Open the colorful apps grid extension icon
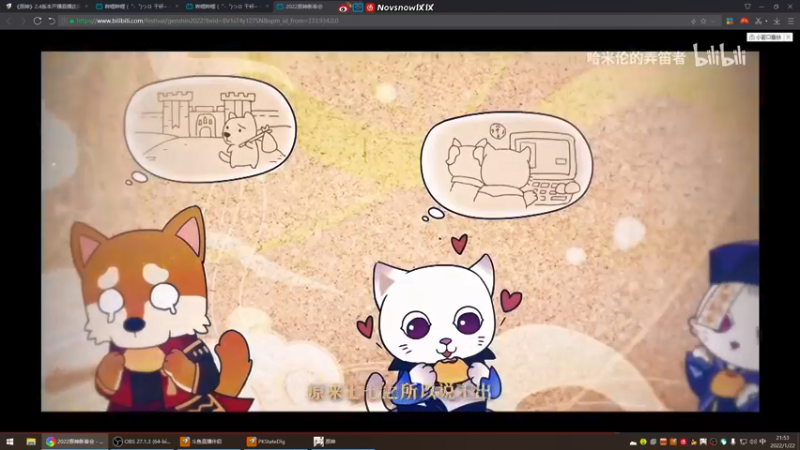The image size is (800, 450). pos(730,21)
